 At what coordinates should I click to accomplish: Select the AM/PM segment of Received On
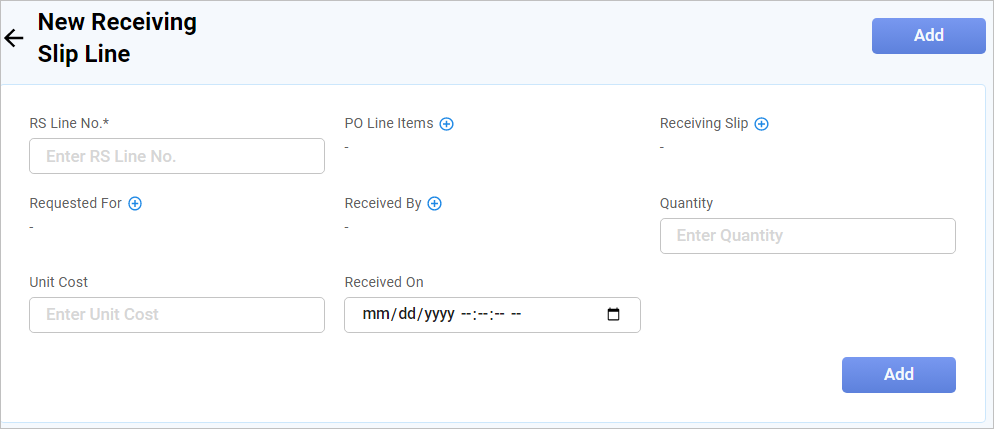(516, 314)
